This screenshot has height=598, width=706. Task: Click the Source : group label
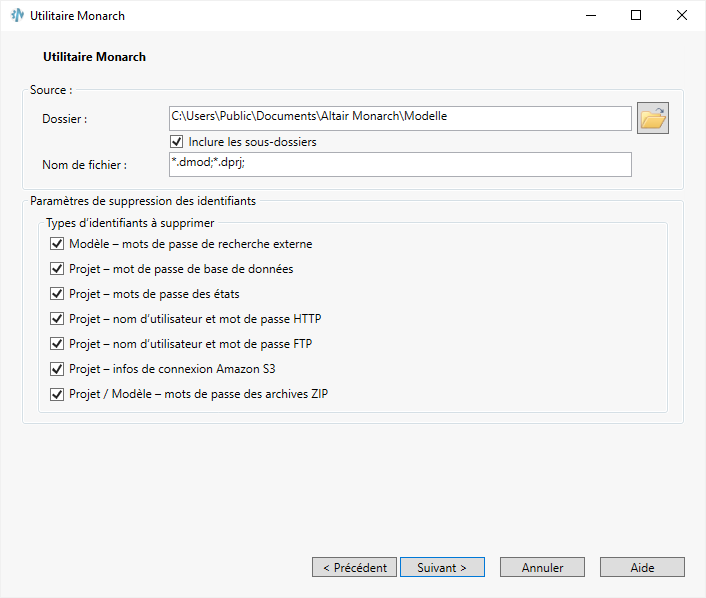coord(51,90)
